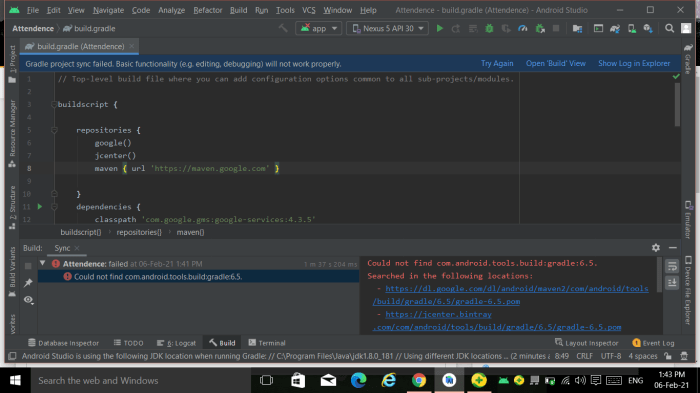
Task: Click scroll to end icon in build output
Action: tap(672, 283)
